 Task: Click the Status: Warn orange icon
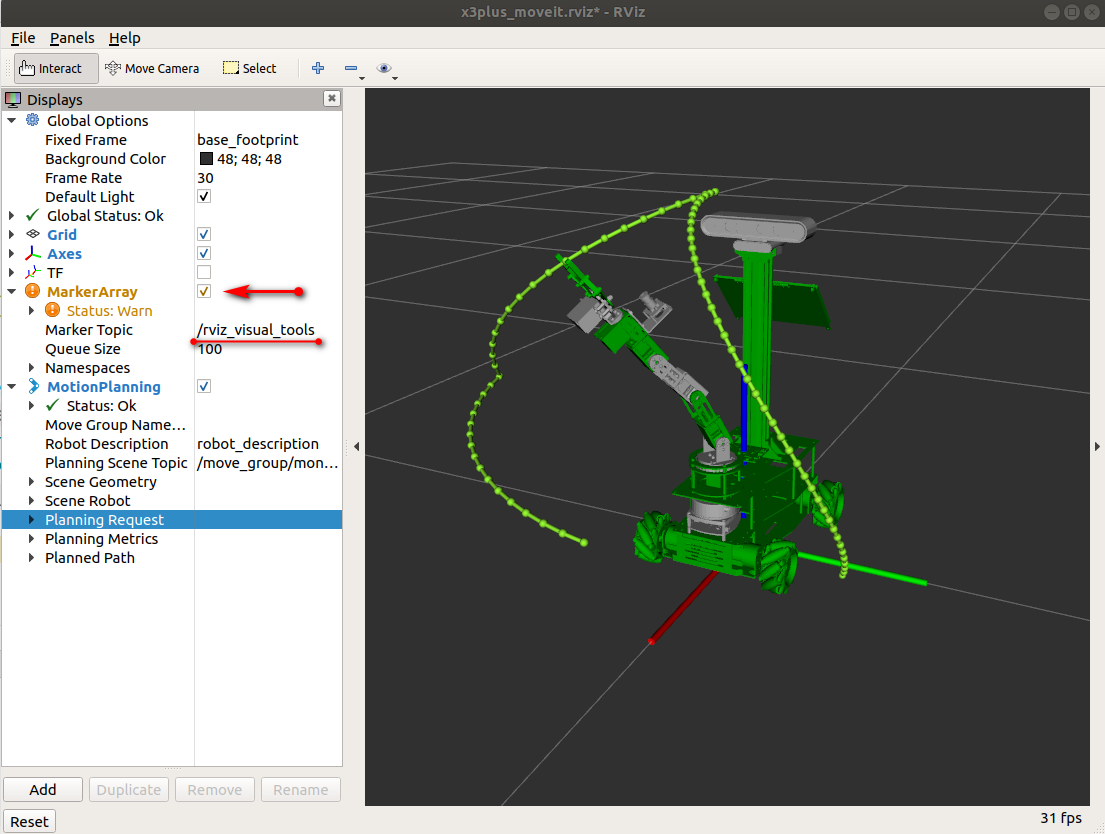[x=52, y=310]
